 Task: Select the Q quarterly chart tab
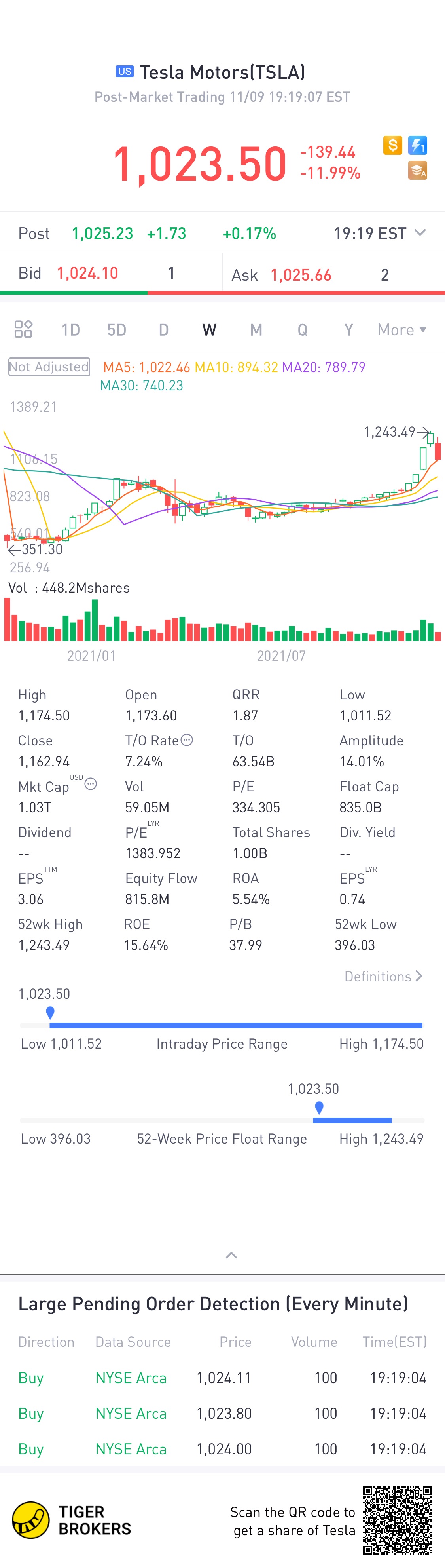302,329
